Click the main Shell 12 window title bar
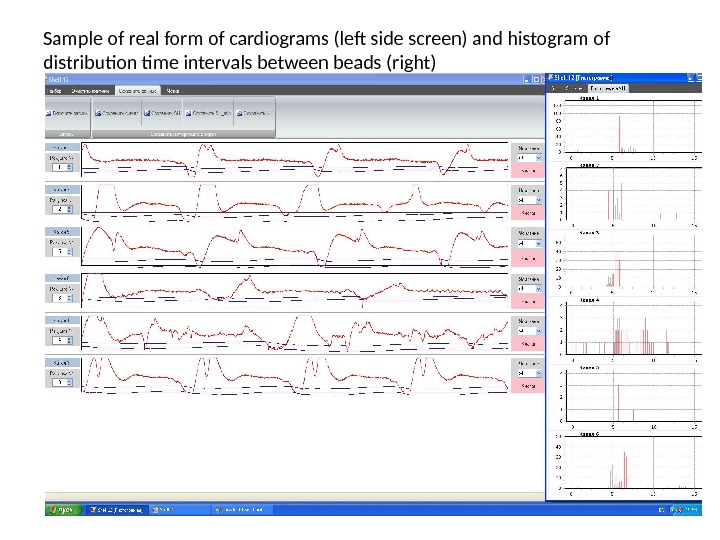The height and width of the screenshot is (540, 720). click(294, 79)
